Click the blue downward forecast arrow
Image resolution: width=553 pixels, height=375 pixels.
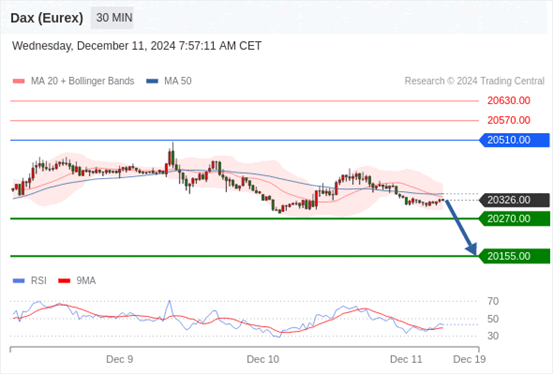click(x=461, y=227)
